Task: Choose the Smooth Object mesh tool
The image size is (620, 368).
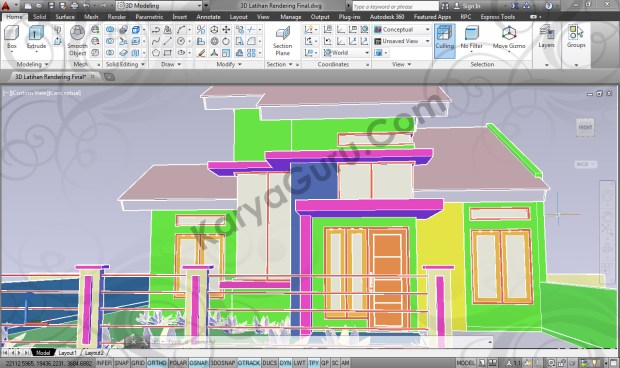Action: coord(77,40)
